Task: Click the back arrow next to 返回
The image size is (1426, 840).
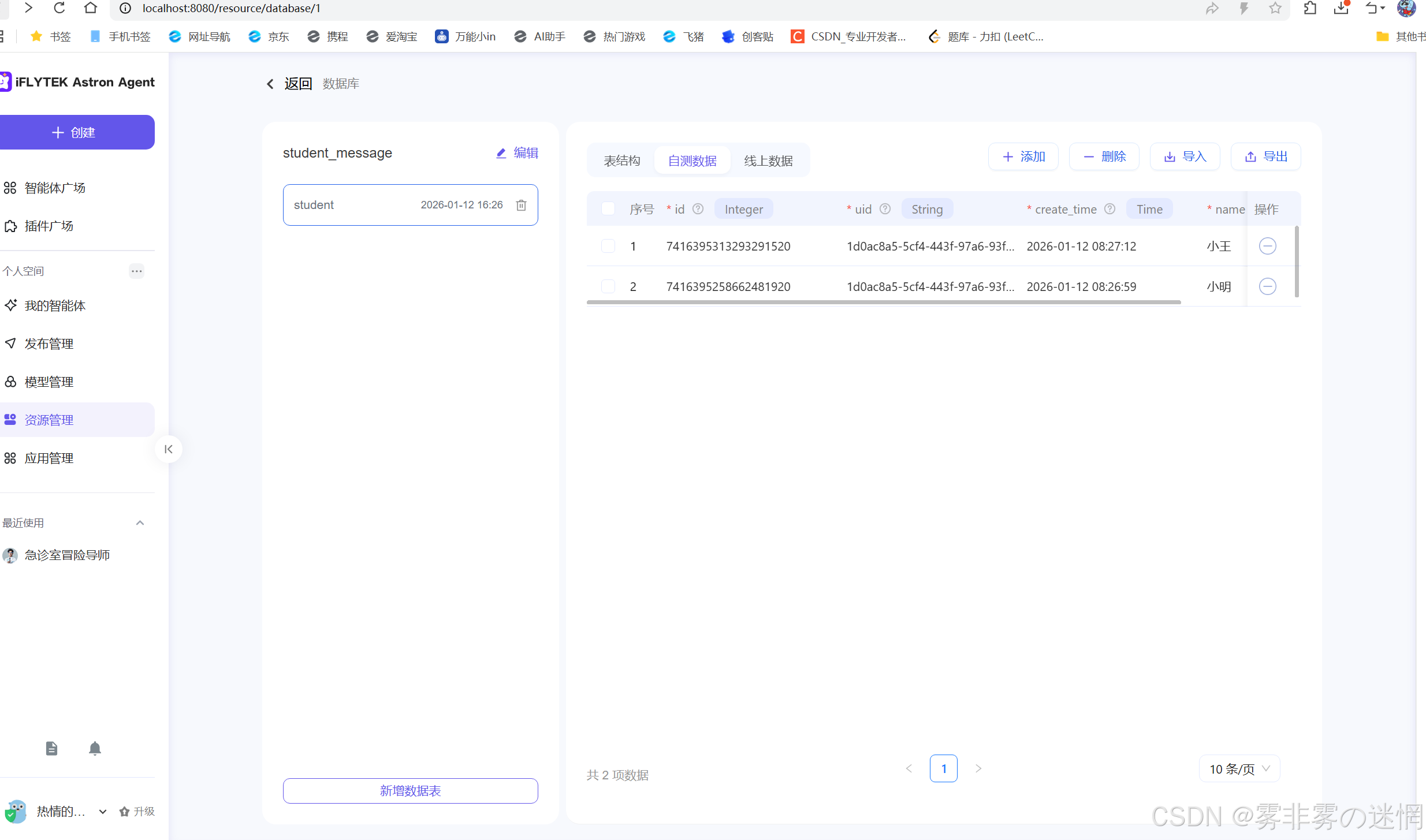Action: (270, 84)
